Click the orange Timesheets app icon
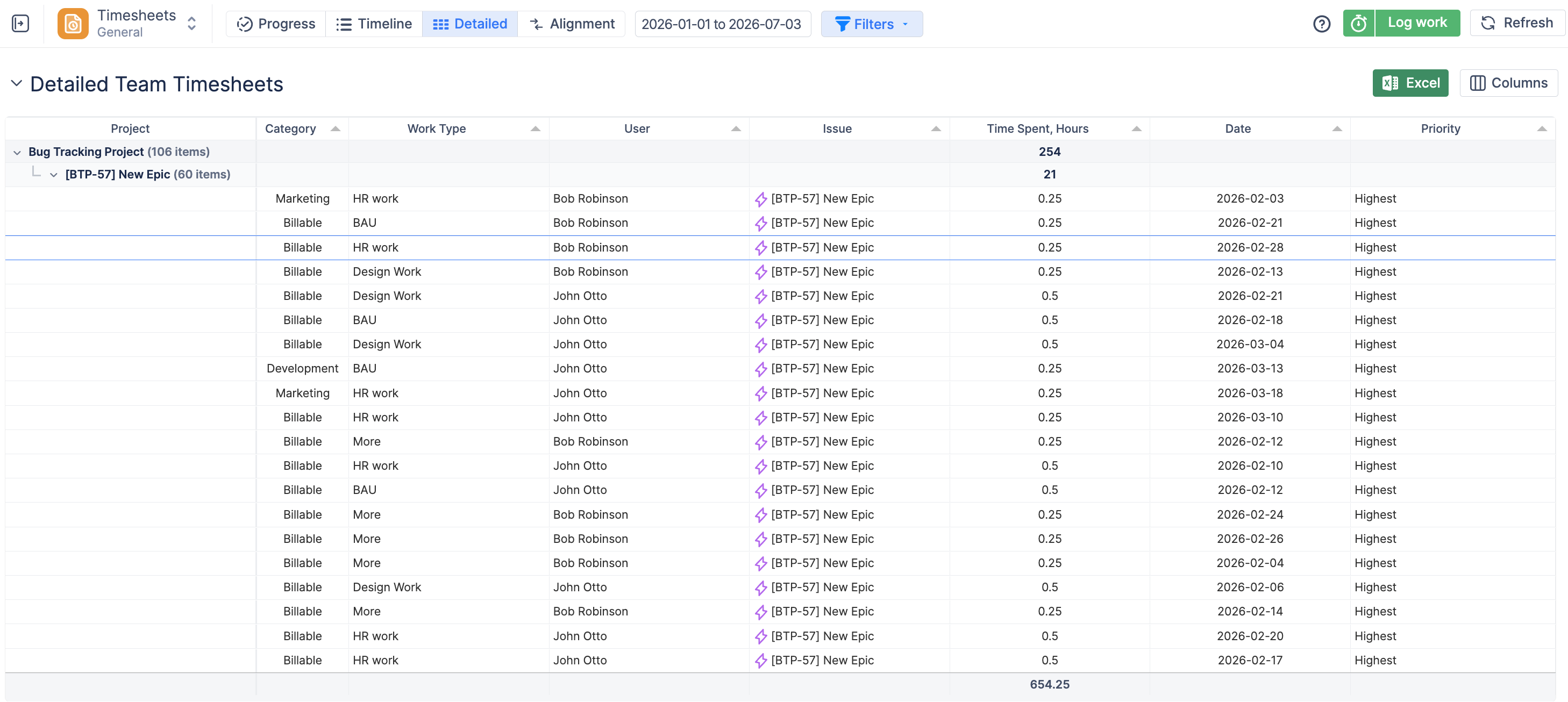The width and height of the screenshot is (1568, 702). point(73,24)
